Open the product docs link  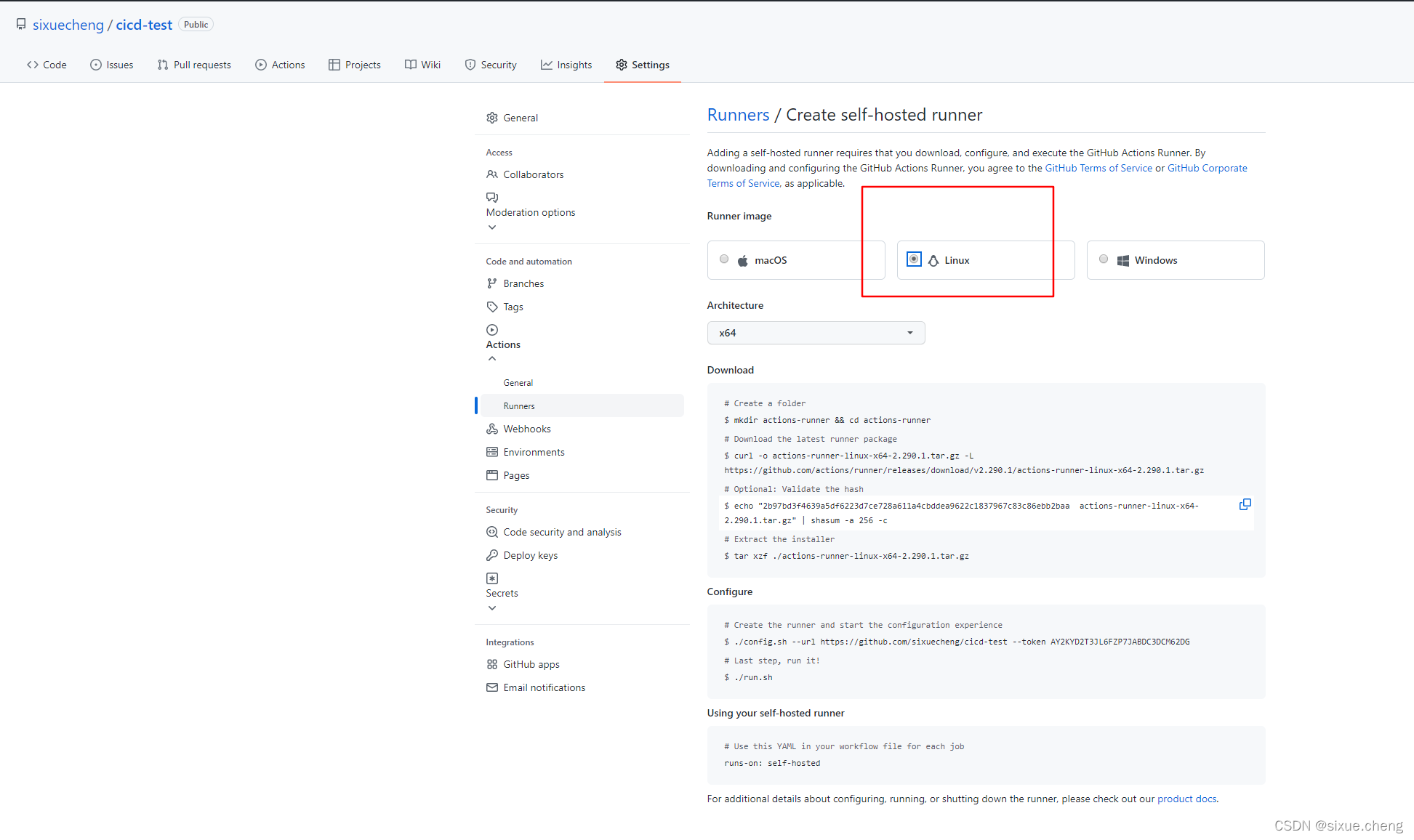1186,799
